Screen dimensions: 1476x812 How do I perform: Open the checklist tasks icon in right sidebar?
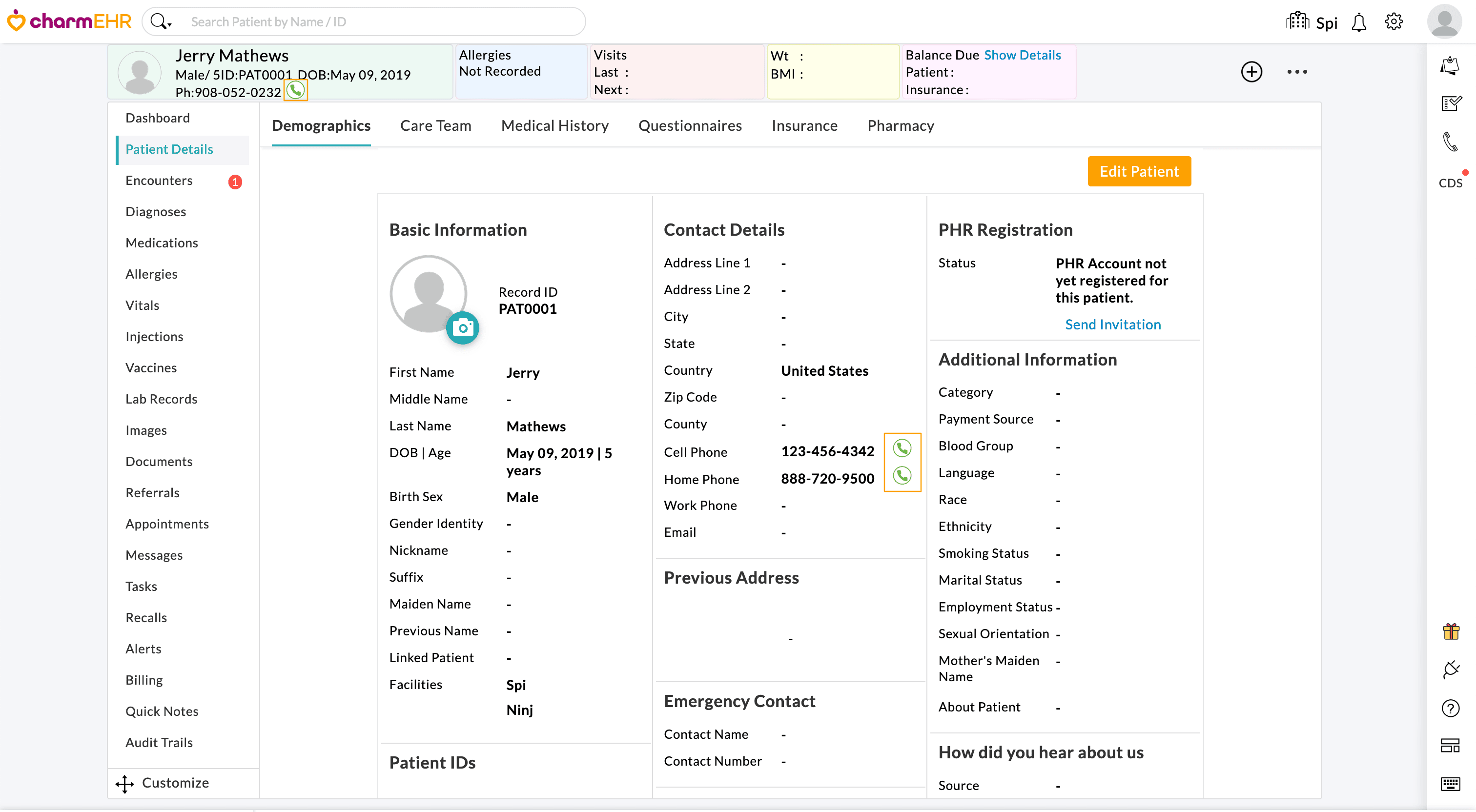click(1452, 103)
